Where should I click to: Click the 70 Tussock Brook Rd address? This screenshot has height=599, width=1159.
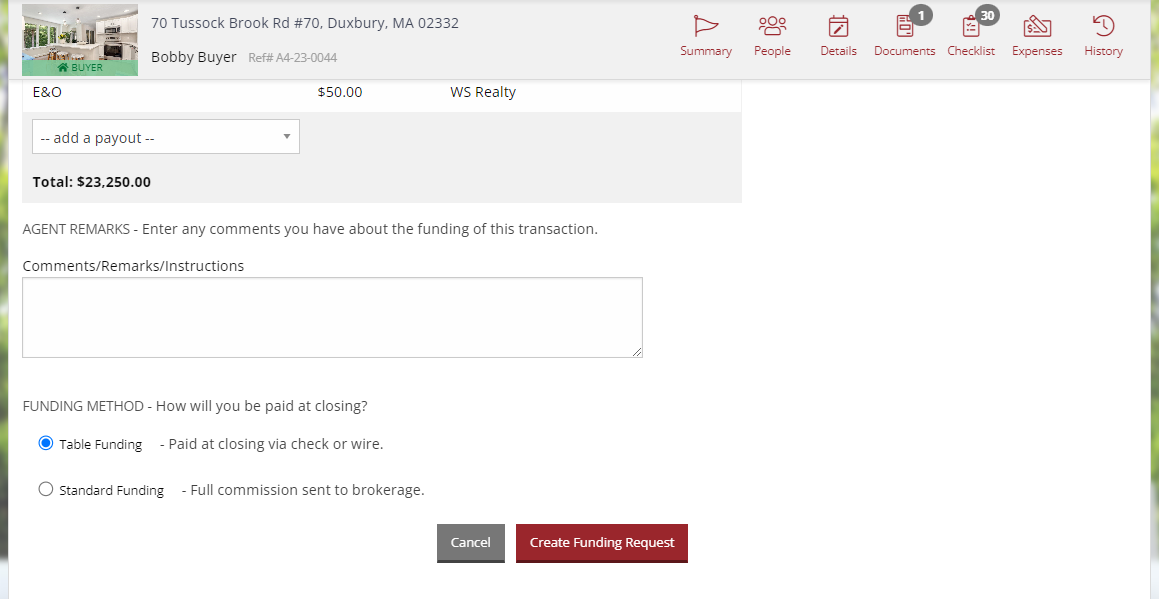[x=303, y=22]
